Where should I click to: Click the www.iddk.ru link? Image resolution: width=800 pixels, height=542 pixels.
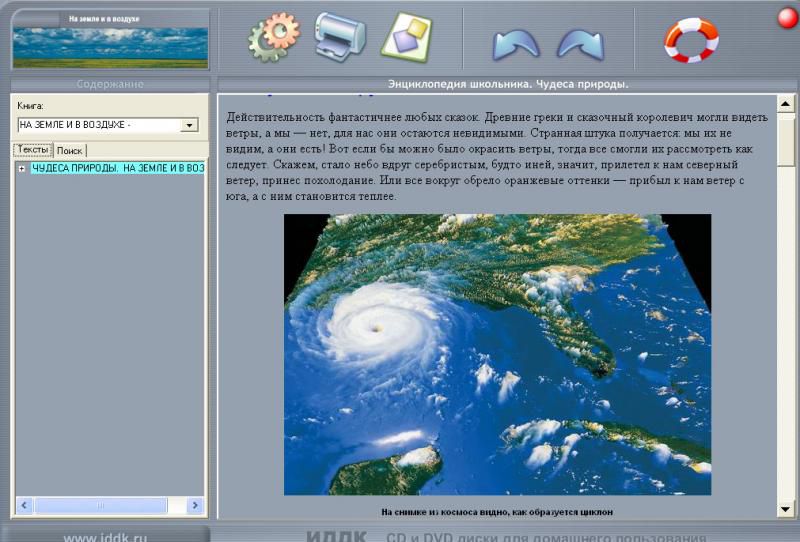coord(105,537)
